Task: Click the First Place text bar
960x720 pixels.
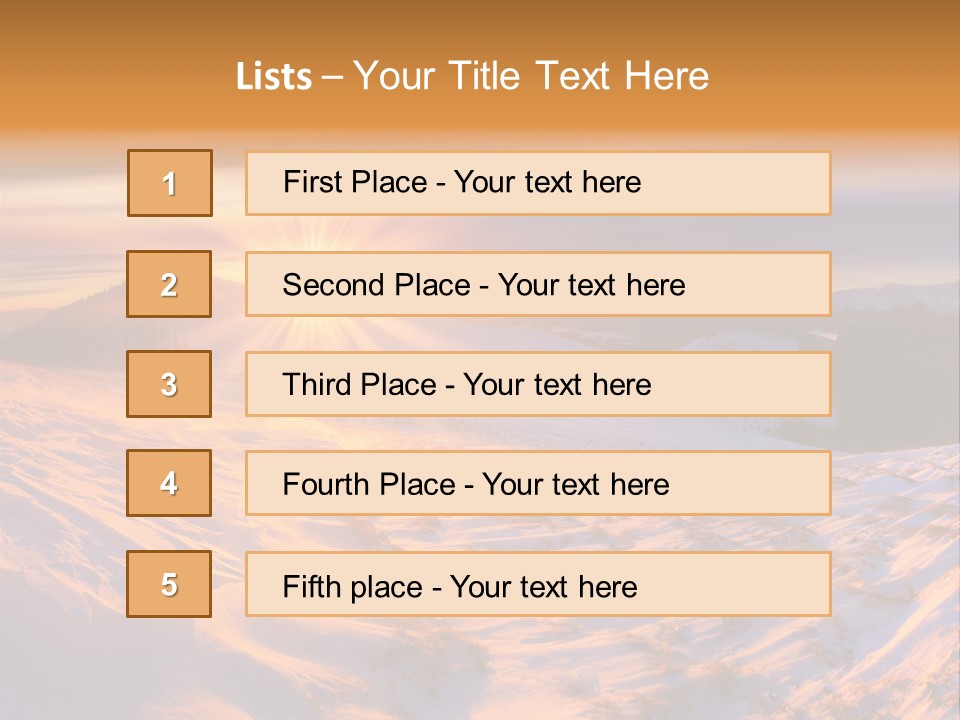Action: point(538,183)
